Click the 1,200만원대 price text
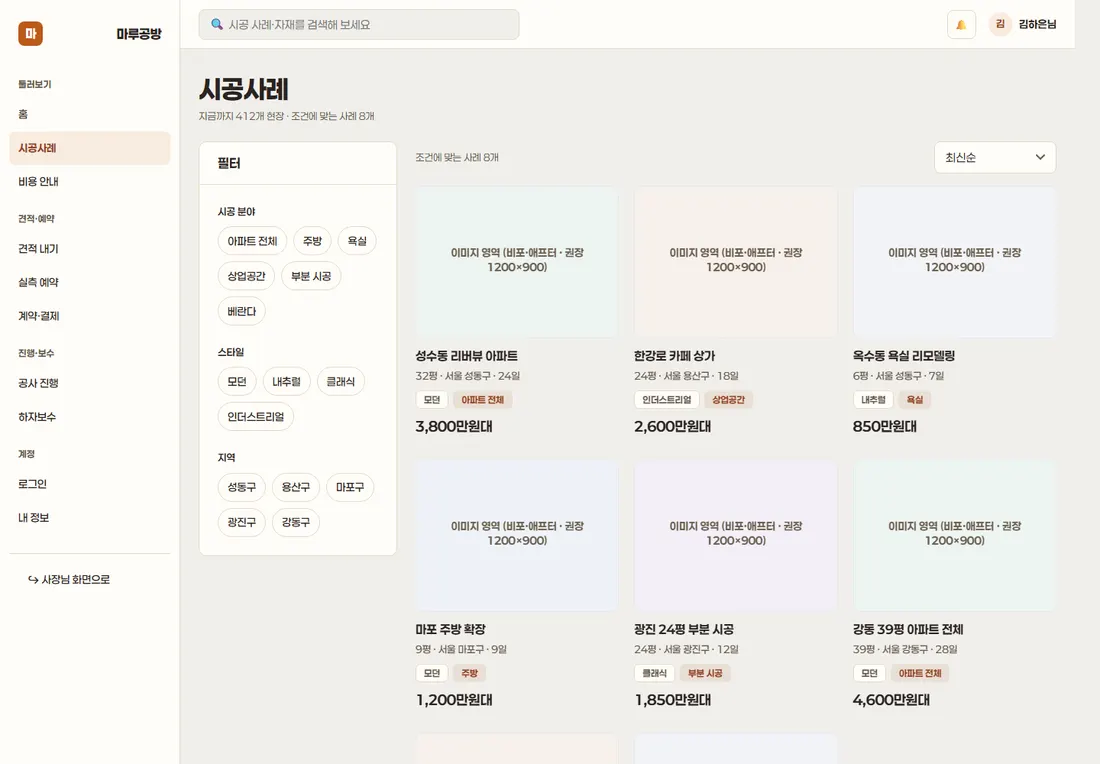The height and width of the screenshot is (764, 1100). (454, 700)
